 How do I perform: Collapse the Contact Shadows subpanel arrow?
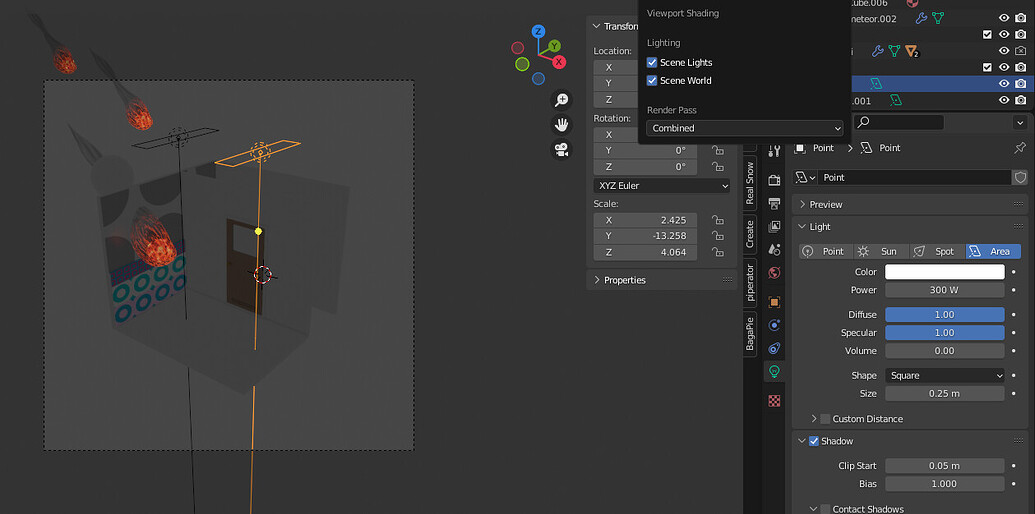(813, 509)
